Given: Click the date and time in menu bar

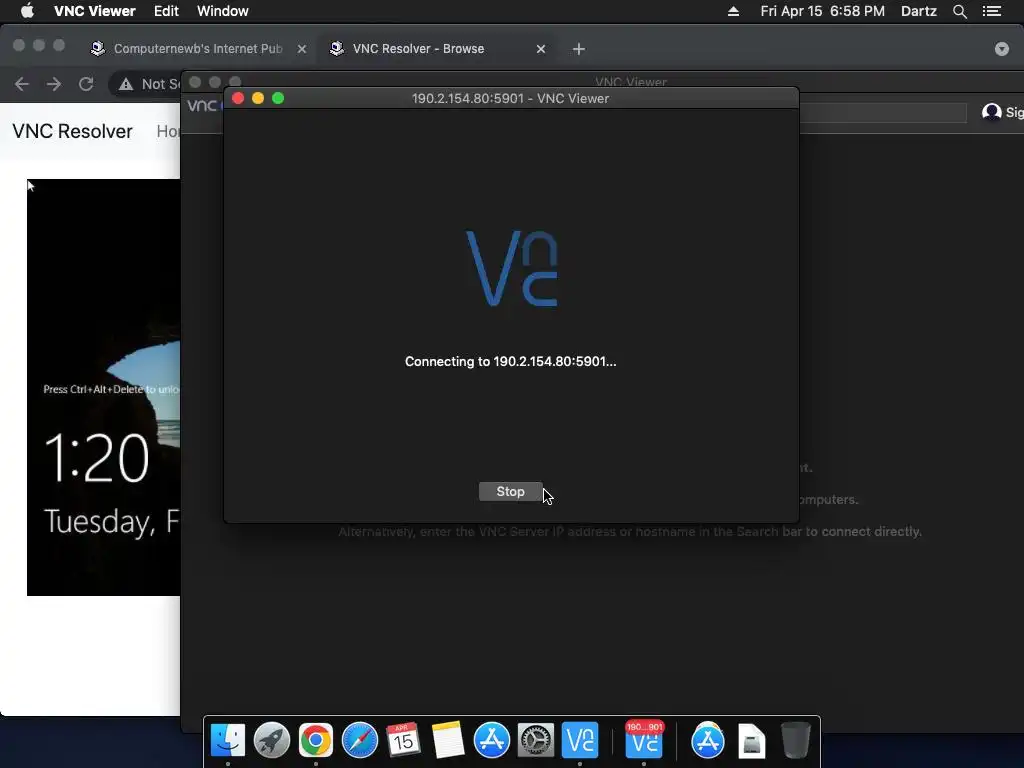Looking at the screenshot, I should [822, 11].
